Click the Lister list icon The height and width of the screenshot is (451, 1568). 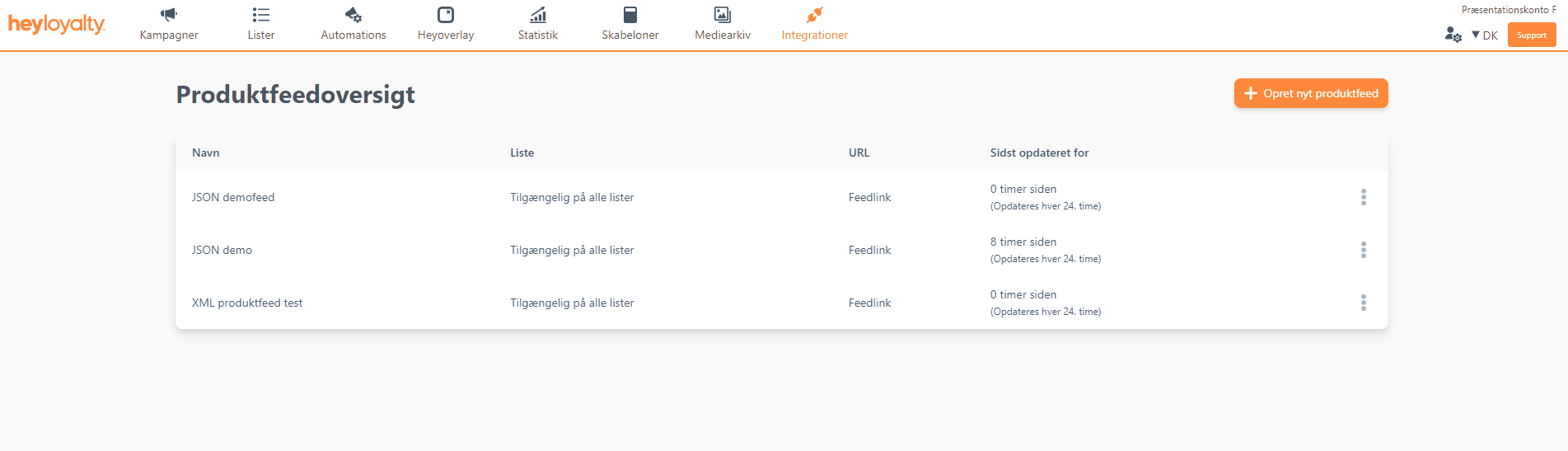261,15
